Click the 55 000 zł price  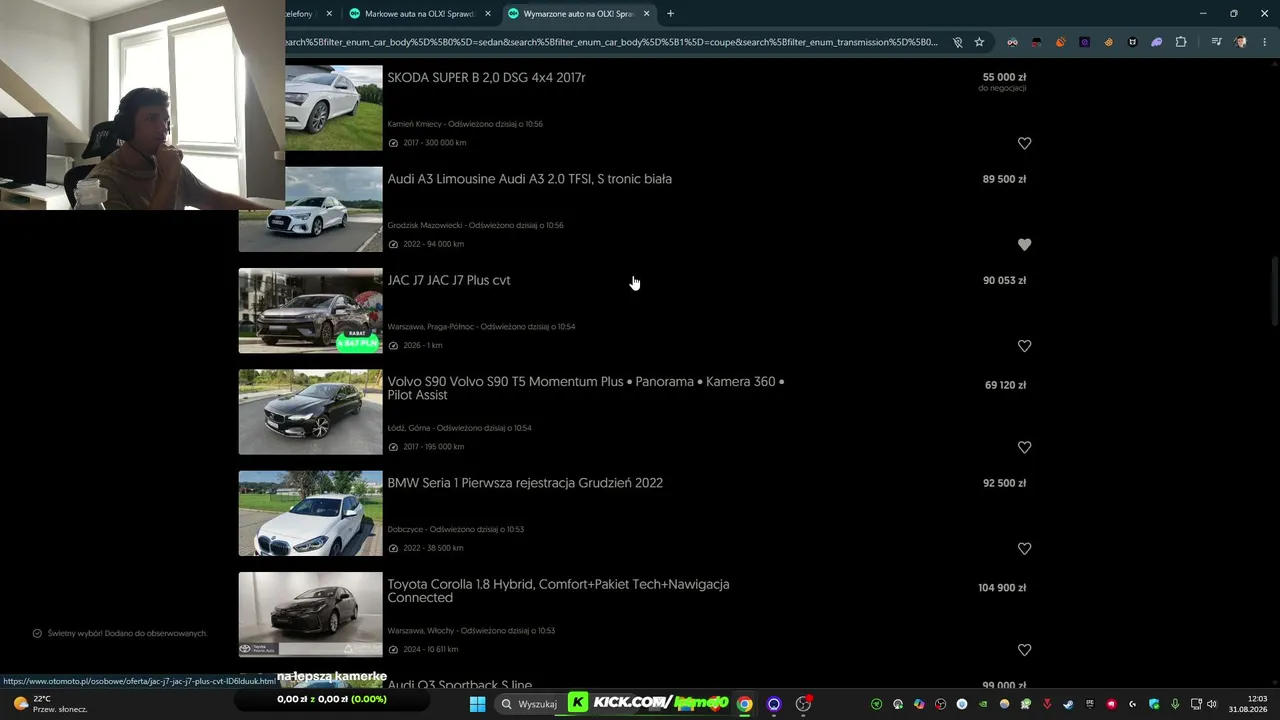point(1004,77)
